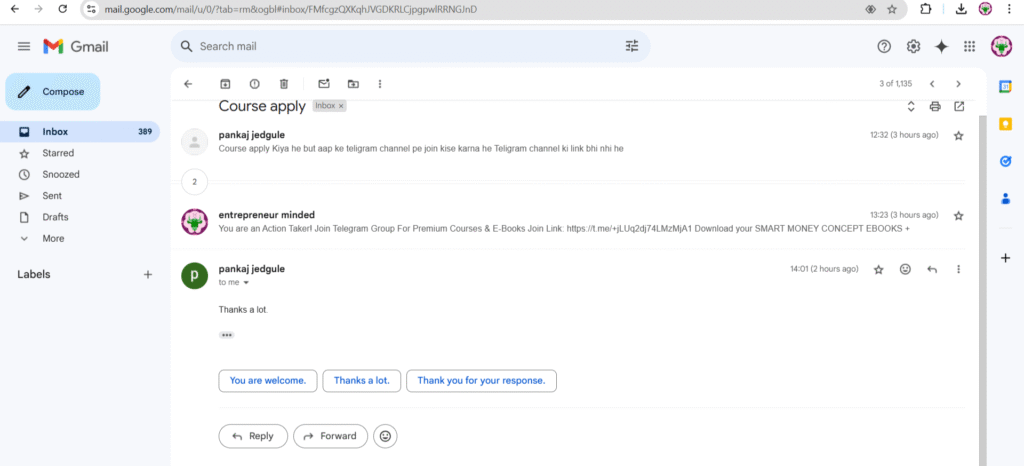The height and width of the screenshot is (466, 1024).
Task: Expand the More section in the sidebar
Action: coord(53,238)
